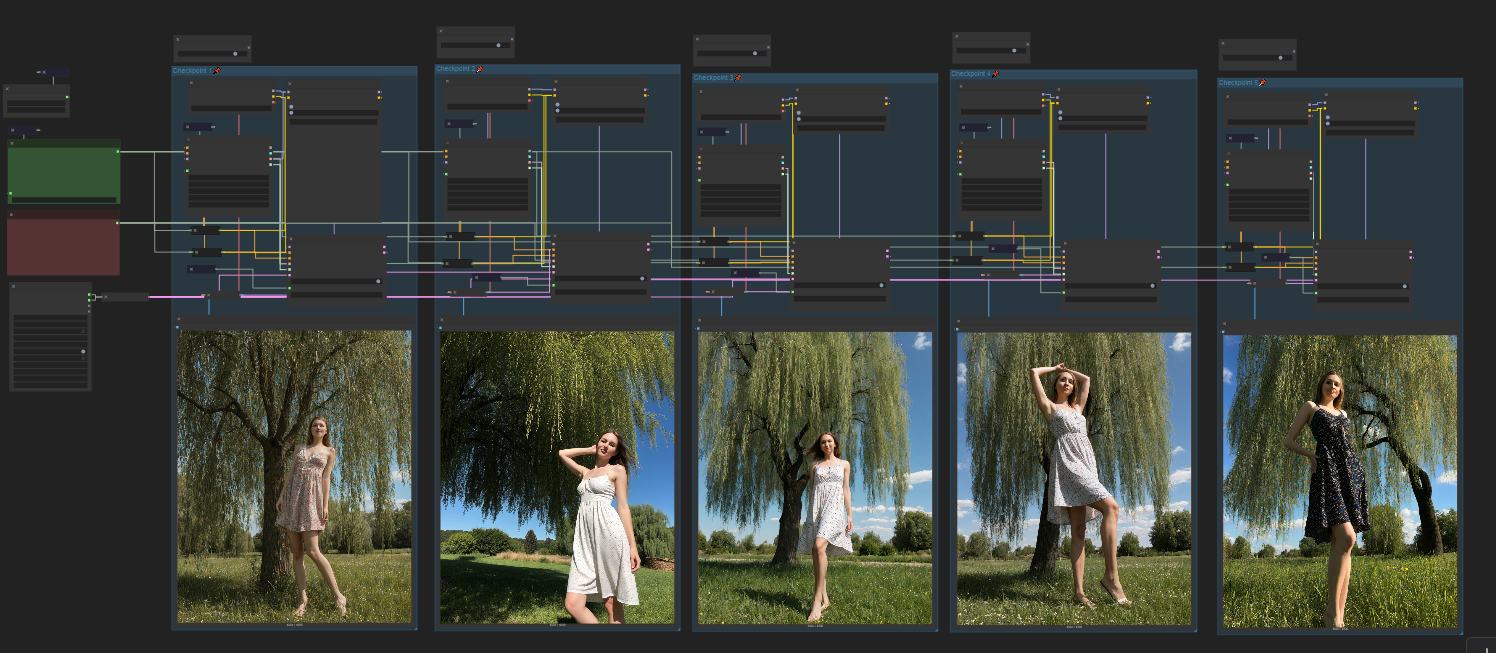
Task: Click the text field at bottom of green node
Action: (64, 199)
